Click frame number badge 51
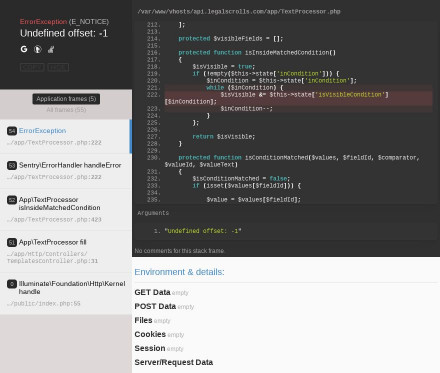 tap(12, 242)
